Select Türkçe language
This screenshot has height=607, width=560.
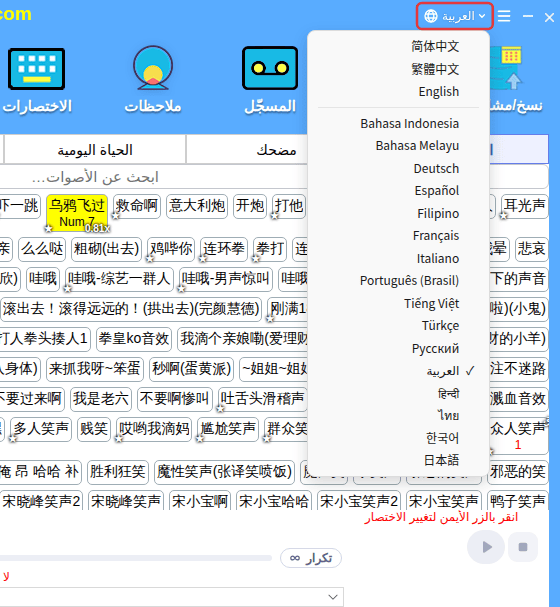440,326
